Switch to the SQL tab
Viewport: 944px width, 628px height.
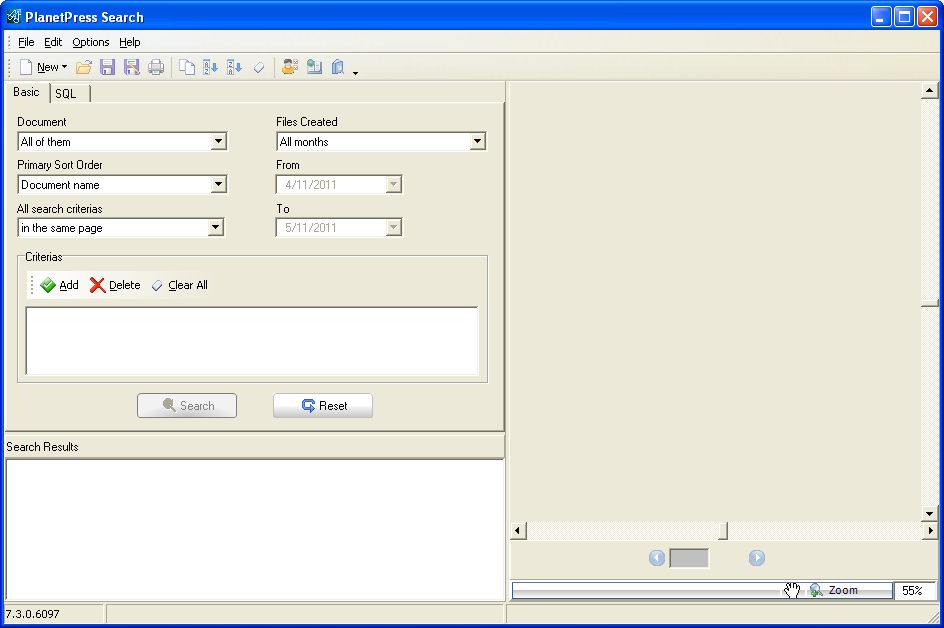click(x=67, y=94)
